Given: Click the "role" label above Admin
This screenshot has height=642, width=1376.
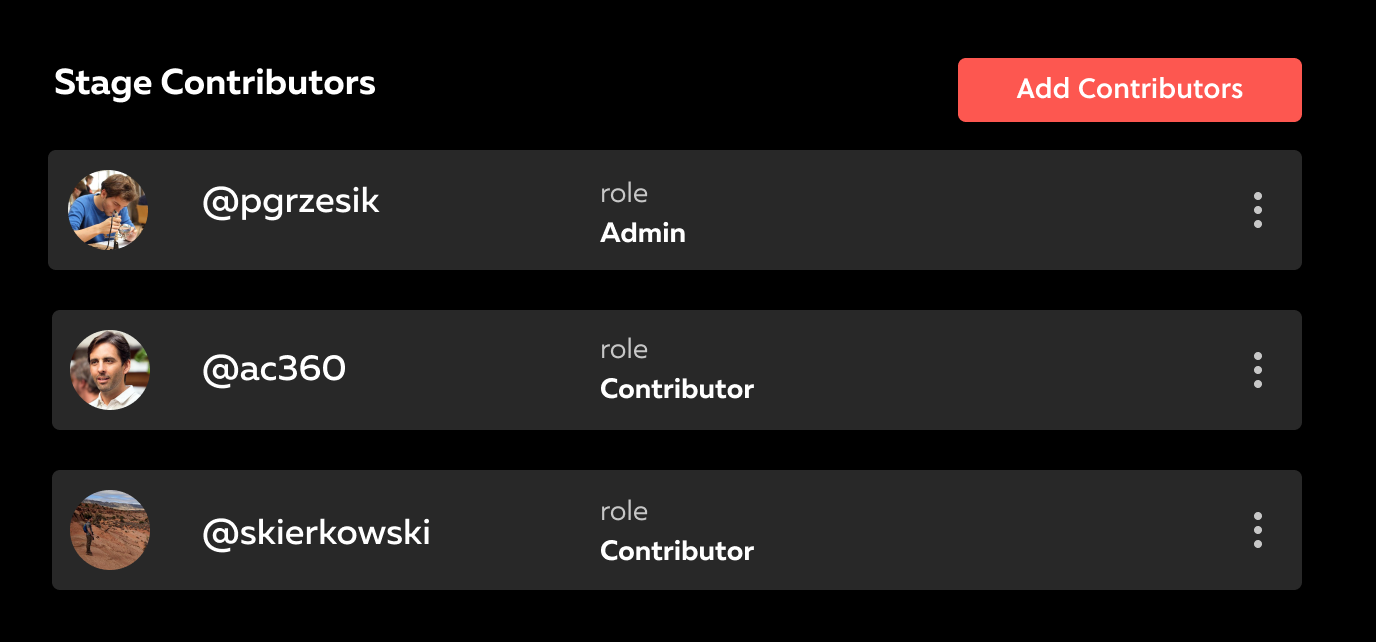Looking at the screenshot, I should point(624,193).
